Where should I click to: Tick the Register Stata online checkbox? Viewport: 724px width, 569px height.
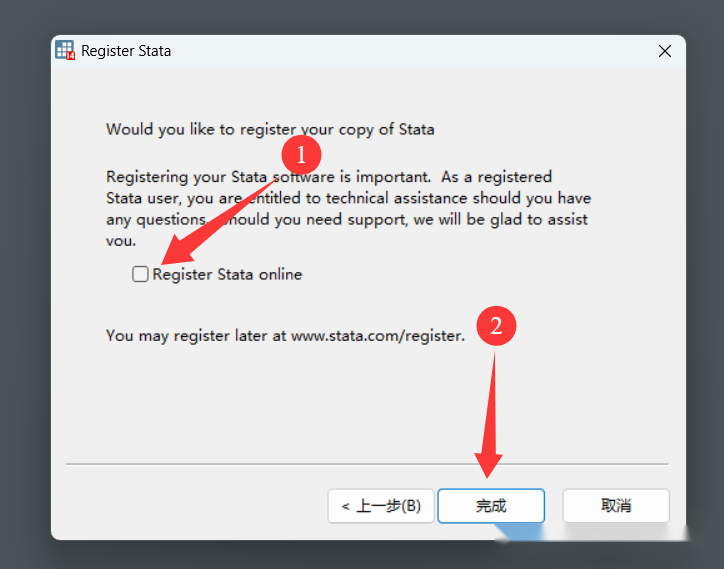point(140,274)
